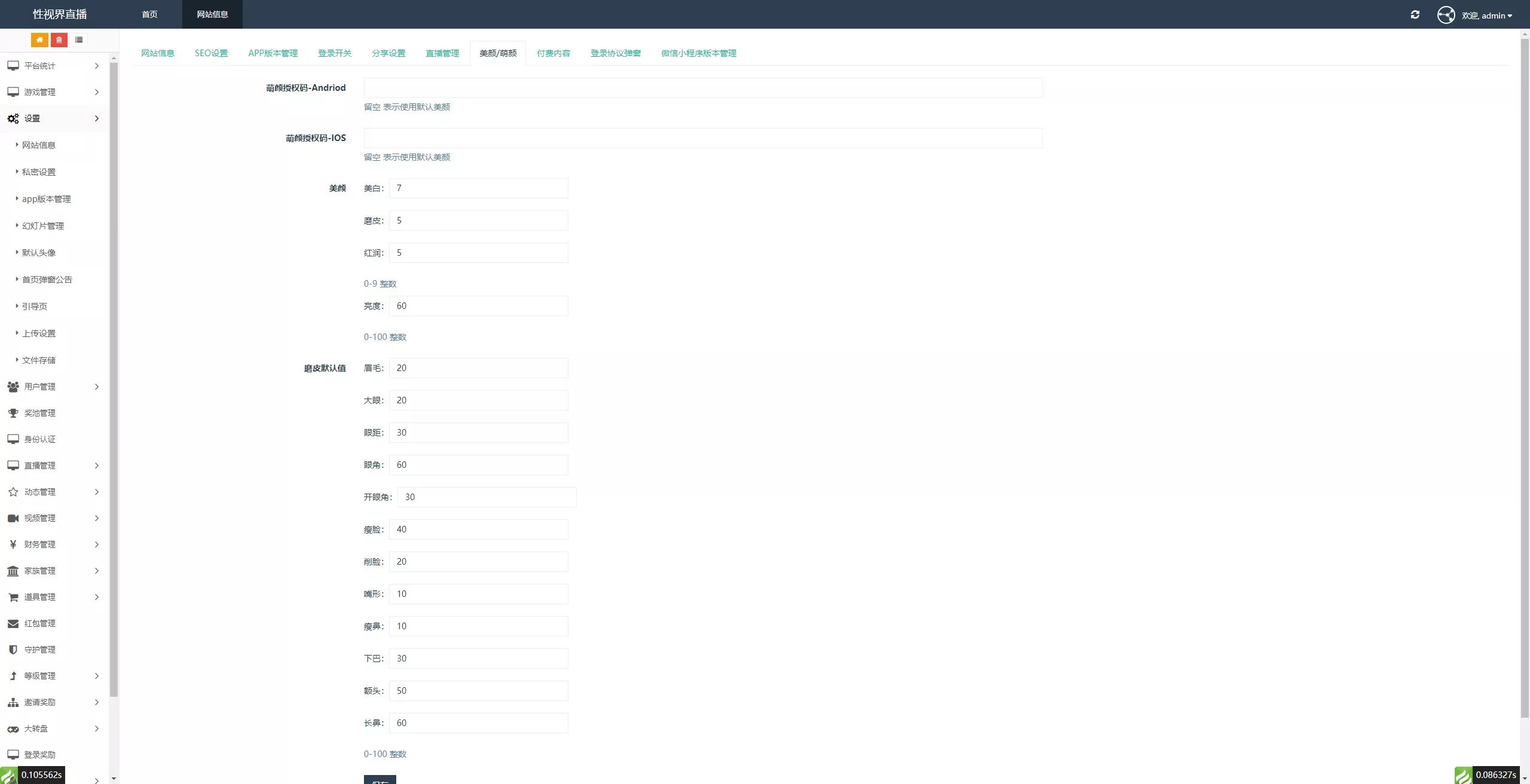Open 守护管理 shield menu item
The image size is (1530, 784).
[39, 650]
